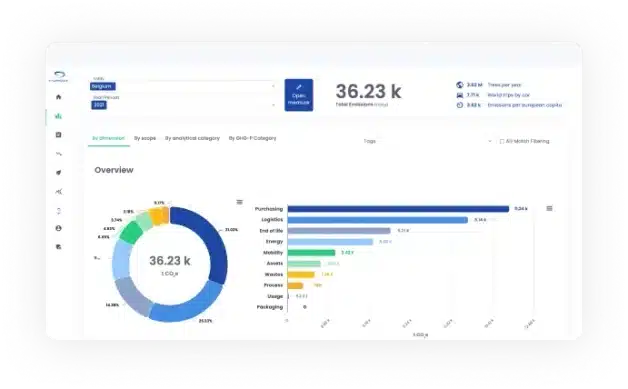This screenshot has width=628, height=389.
Task: Click the clock icon beside emissions per capita
Action: [x=460, y=105]
